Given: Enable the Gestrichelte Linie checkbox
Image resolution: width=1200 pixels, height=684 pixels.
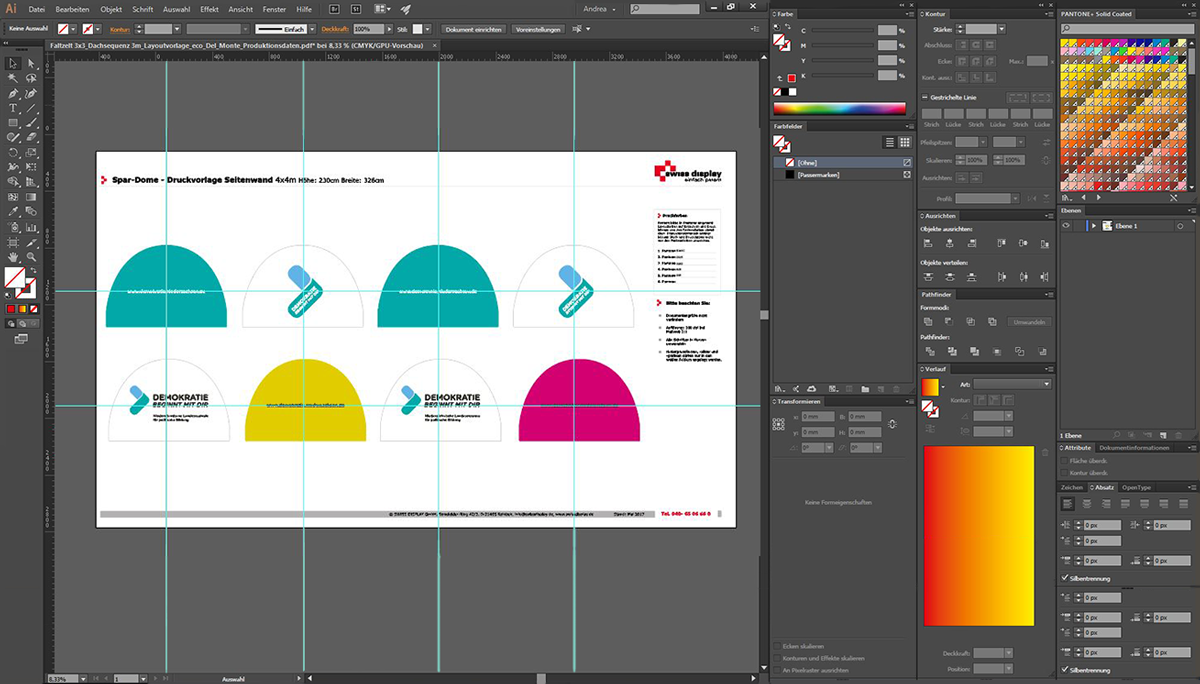Looking at the screenshot, I should [x=925, y=98].
